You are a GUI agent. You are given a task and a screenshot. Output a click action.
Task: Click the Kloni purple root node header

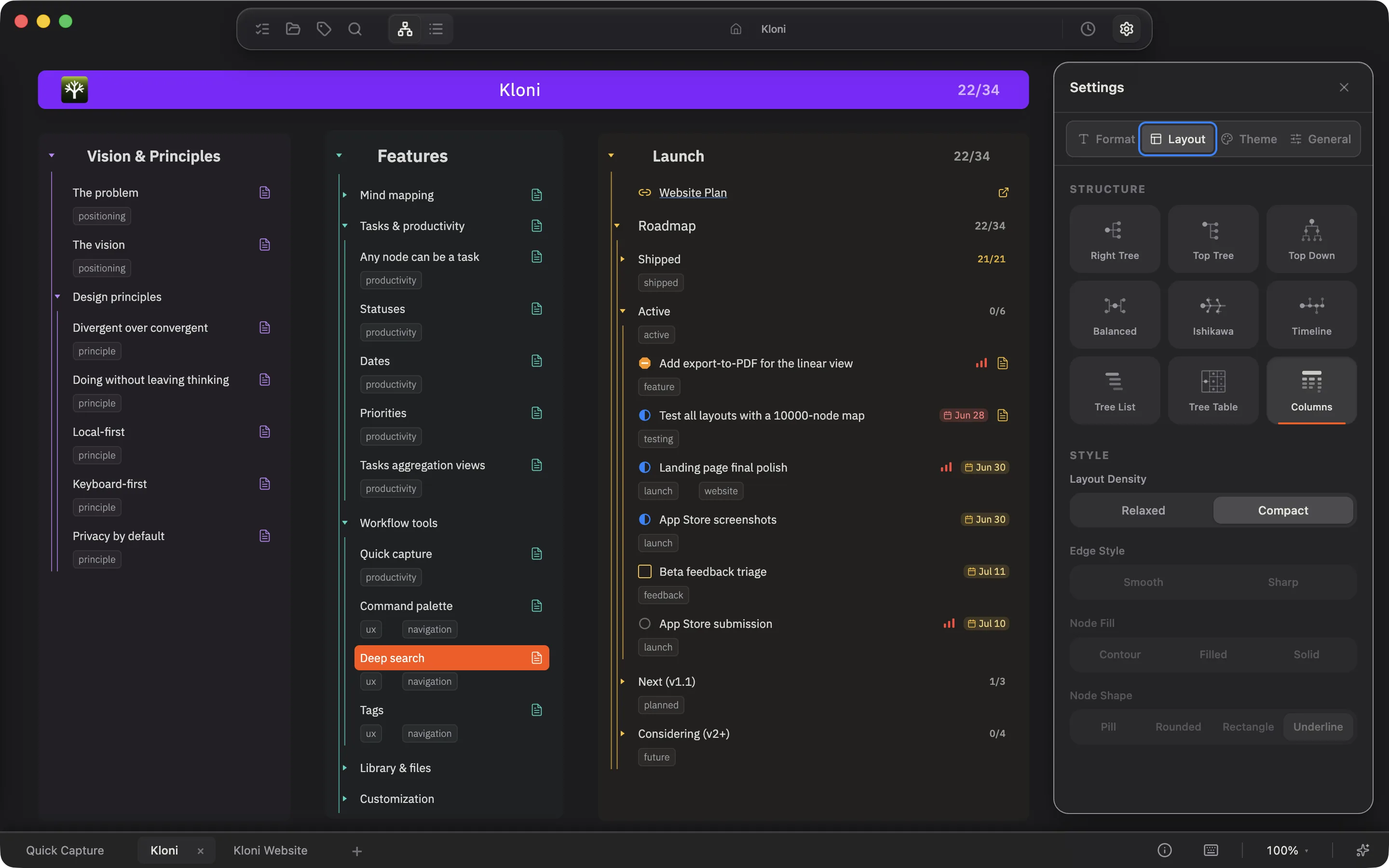click(532, 90)
